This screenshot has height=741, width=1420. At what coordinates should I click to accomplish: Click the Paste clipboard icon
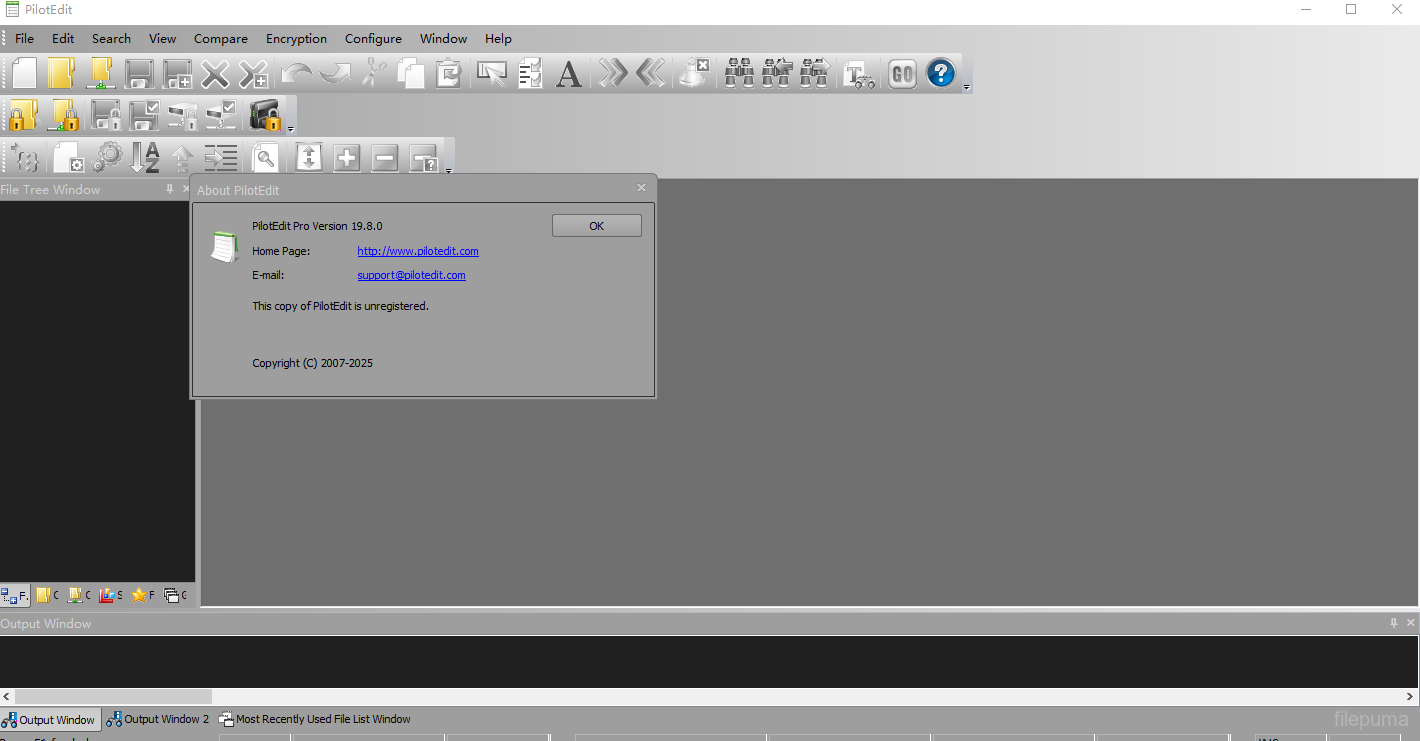(x=448, y=73)
